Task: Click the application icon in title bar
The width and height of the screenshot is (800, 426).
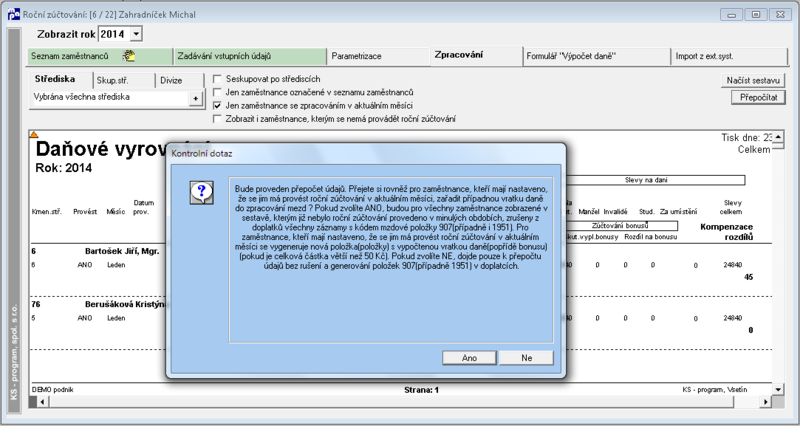Action: pos(14,14)
